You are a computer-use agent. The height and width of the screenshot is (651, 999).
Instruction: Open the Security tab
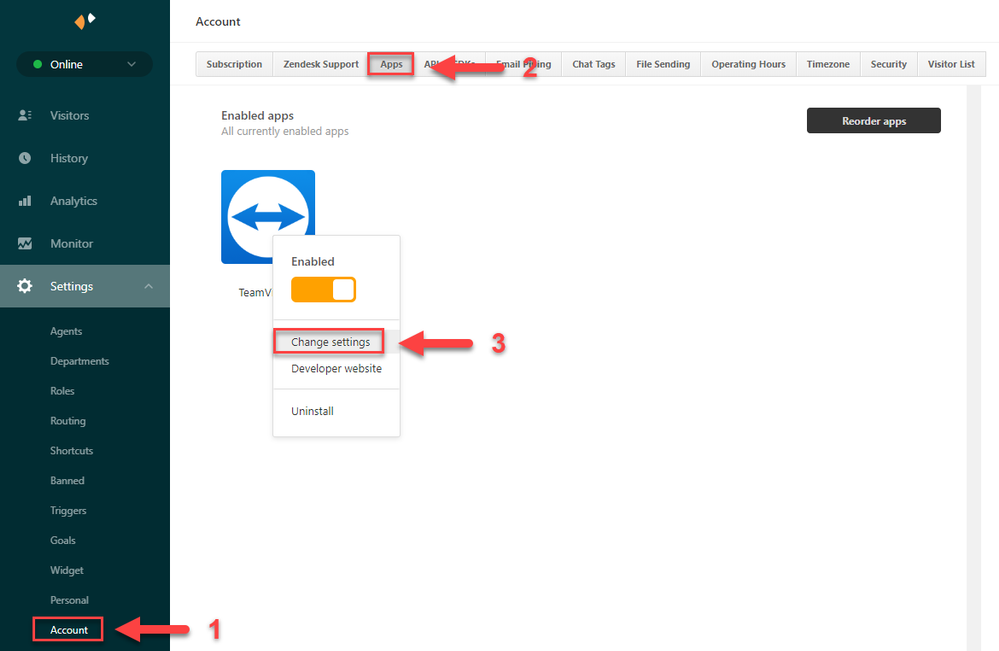[x=887, y=63]
